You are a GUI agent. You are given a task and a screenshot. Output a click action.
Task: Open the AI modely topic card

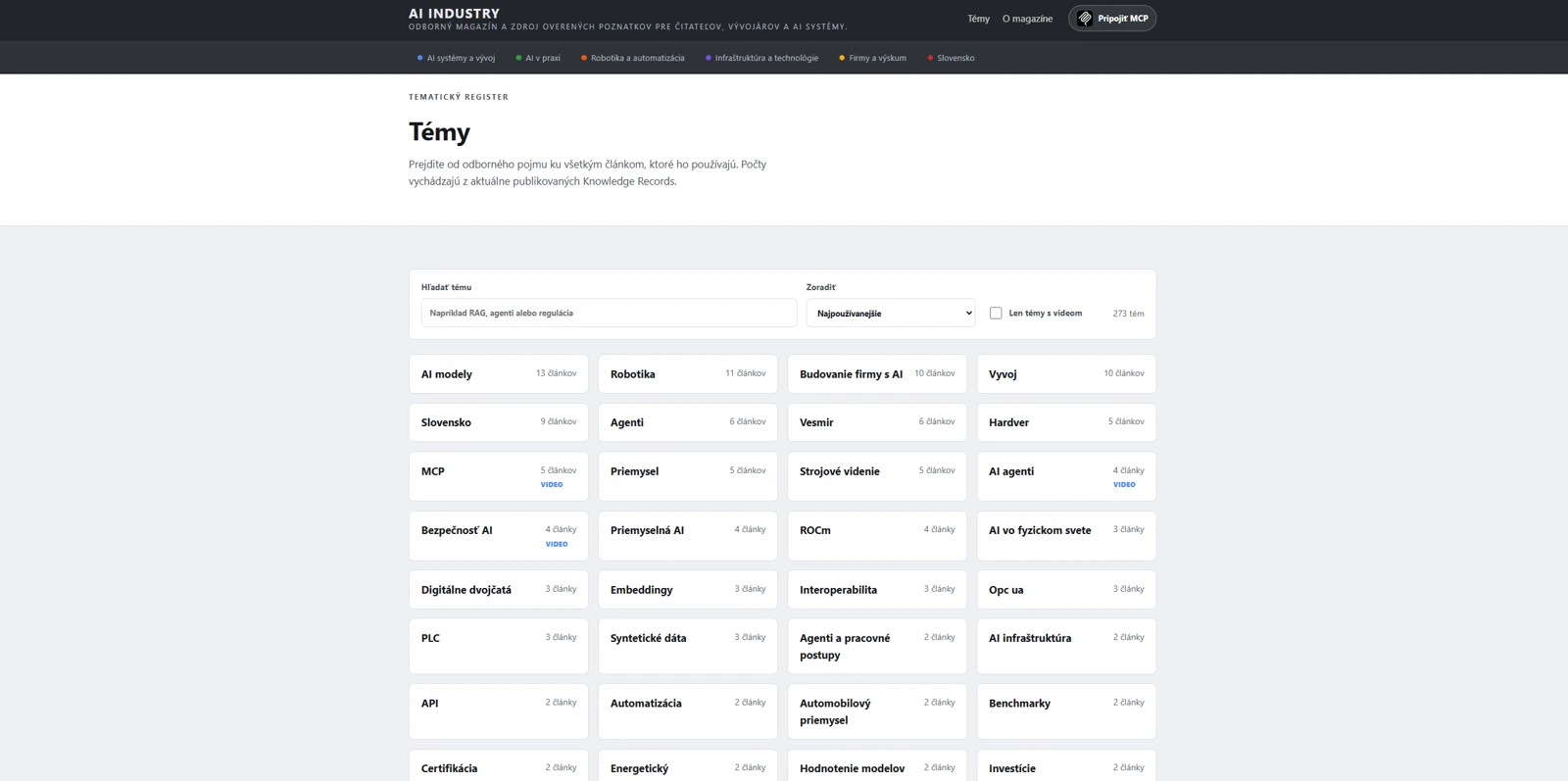click(x=499, y=374)
